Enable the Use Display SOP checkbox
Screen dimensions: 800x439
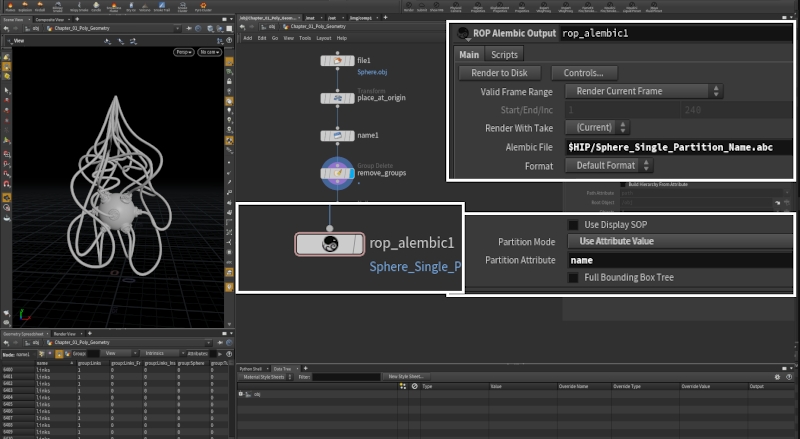[x=573, y=225]
